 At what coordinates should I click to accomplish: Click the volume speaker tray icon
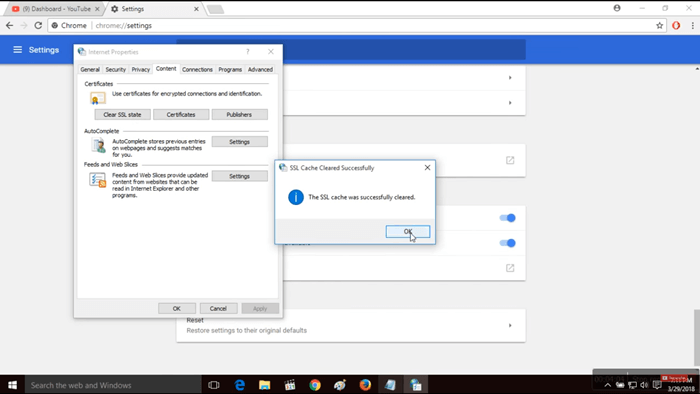coord(644,385)
